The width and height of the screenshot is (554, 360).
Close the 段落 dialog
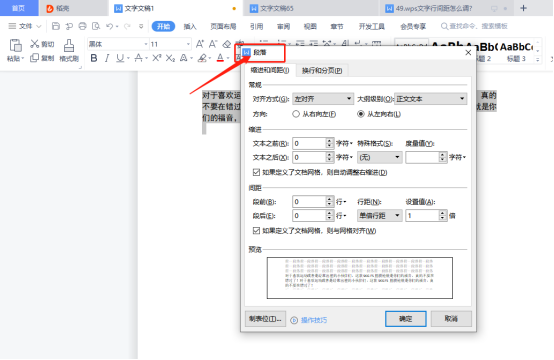pos(468,53)
